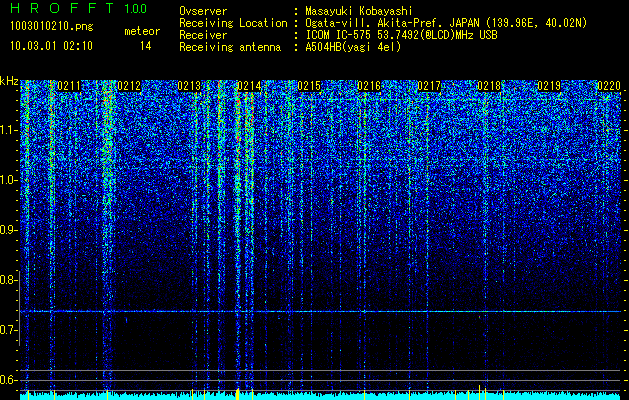Click the 0218 time marker
The height and width of the screenshot is (400, 629).
pos(489,86)
